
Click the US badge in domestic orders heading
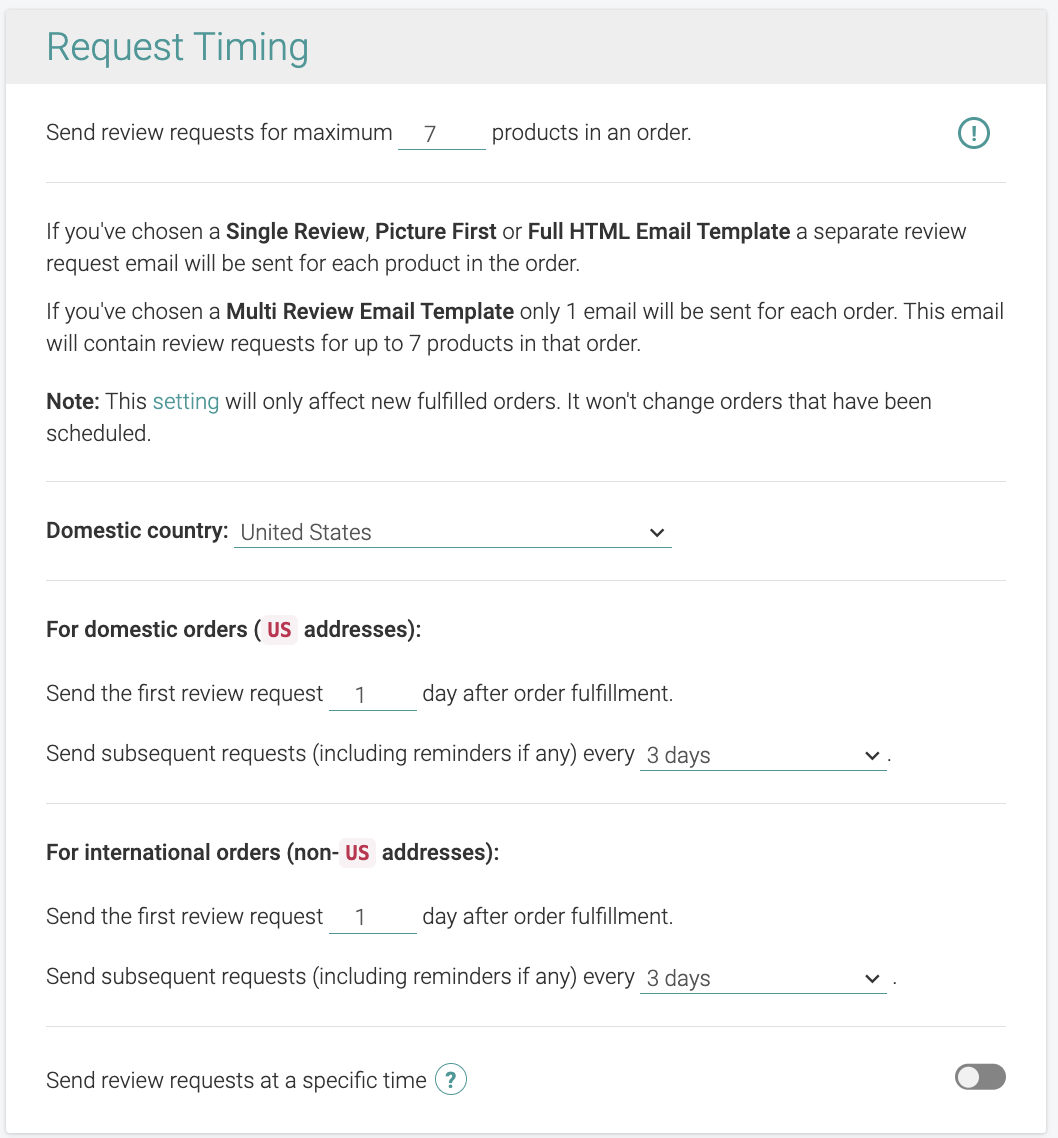(x=279, y=631)
